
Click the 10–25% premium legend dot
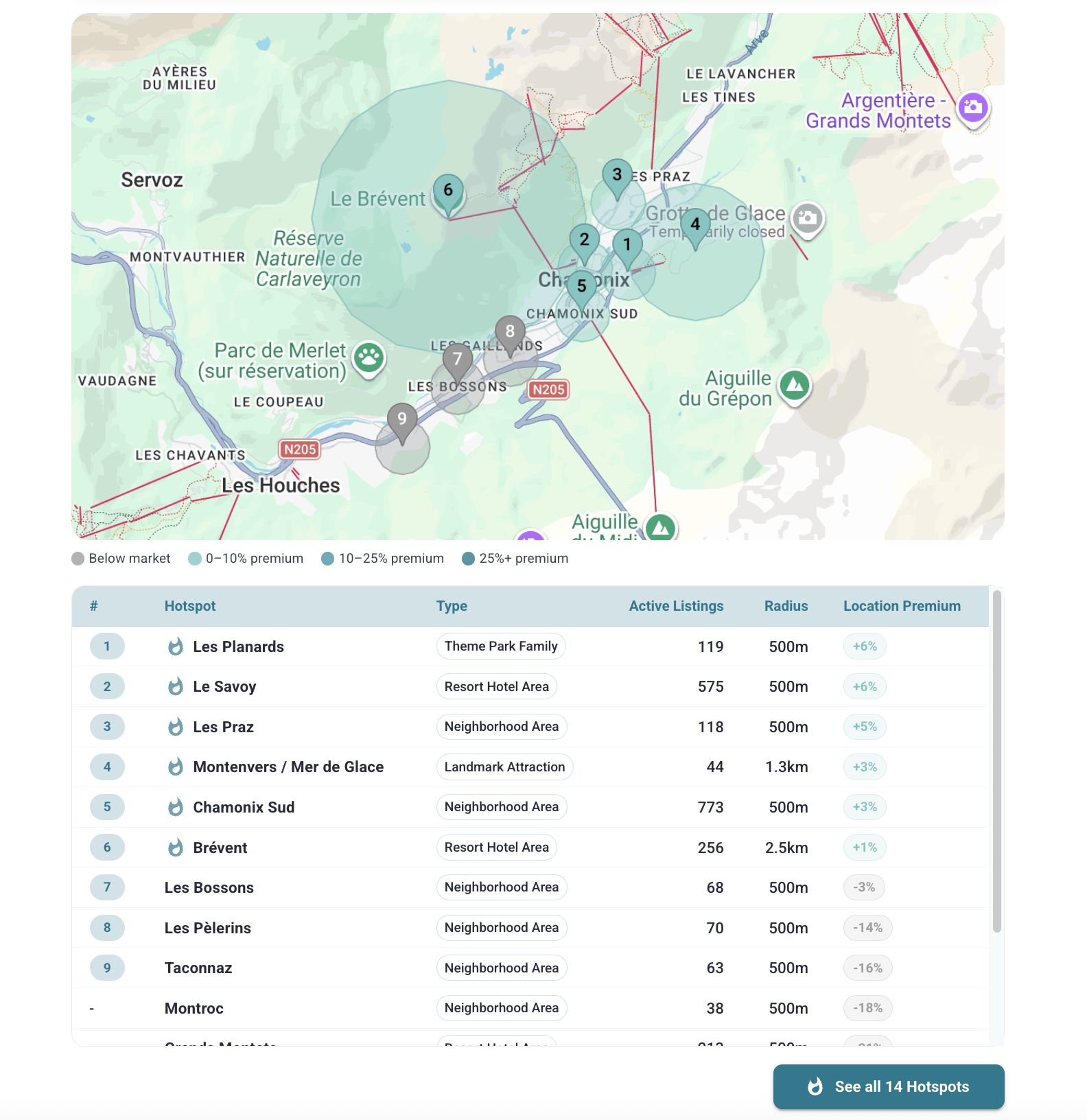pyautogui.click(x=328, y=559)
